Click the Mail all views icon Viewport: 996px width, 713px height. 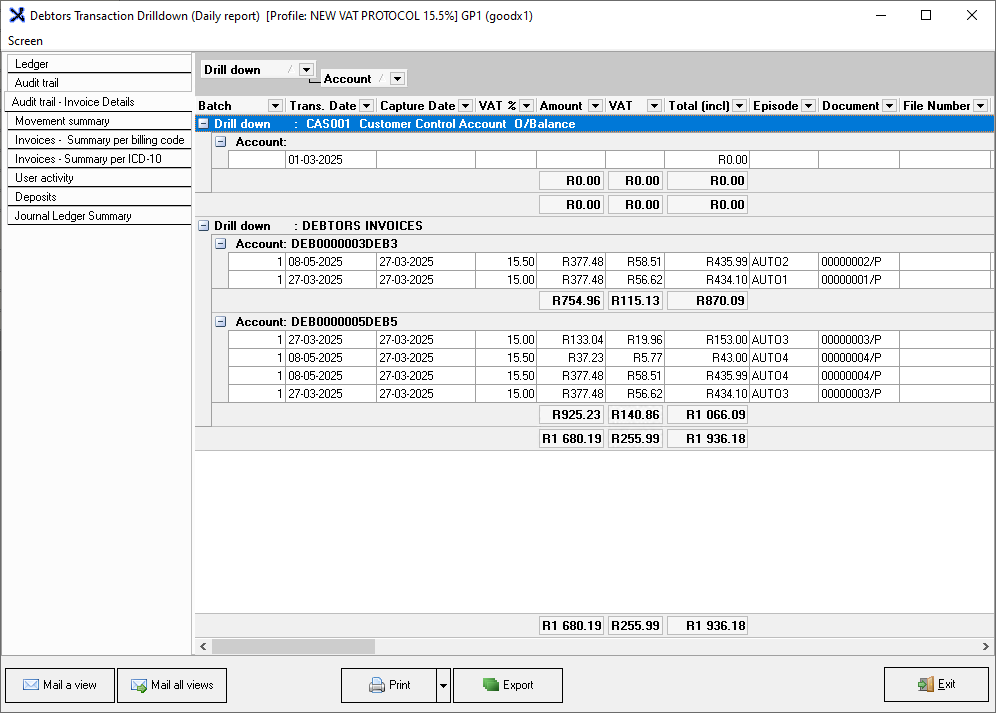click(x=138, y=685)
